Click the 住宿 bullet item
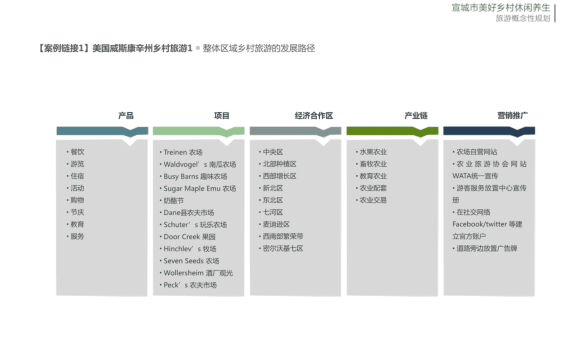 [x=77, y=176]
